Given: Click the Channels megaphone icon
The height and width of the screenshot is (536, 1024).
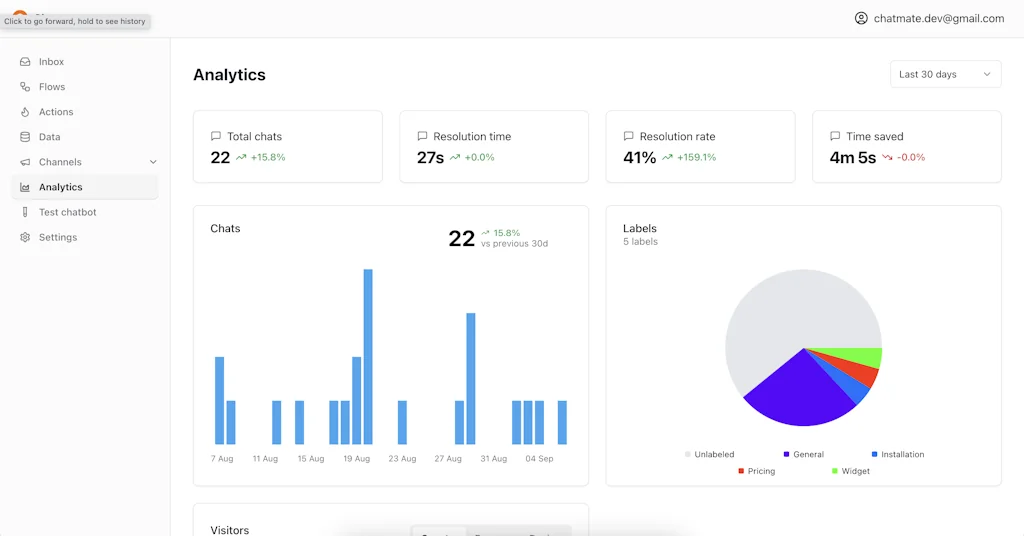Looking at the screenshot, I should (x=25, y=162).
